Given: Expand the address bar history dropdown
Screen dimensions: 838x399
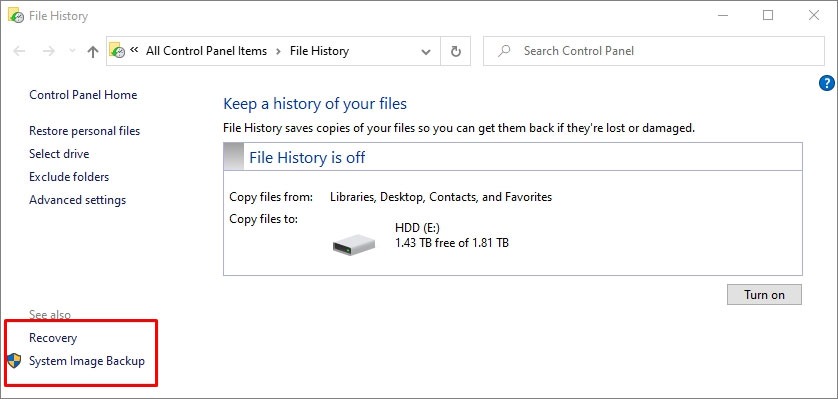Looking at the screenshot, I should pos(426,52).
